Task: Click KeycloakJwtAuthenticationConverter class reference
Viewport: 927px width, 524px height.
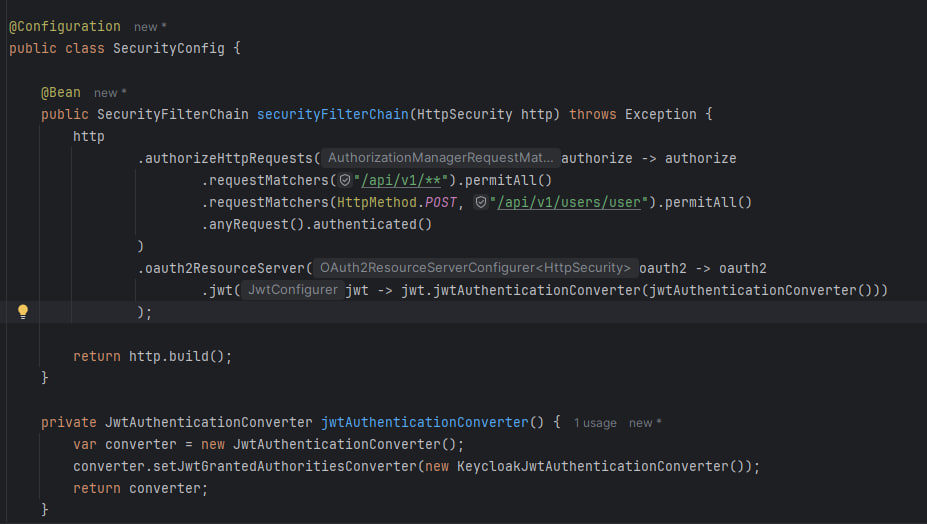Action: [592, 466]
